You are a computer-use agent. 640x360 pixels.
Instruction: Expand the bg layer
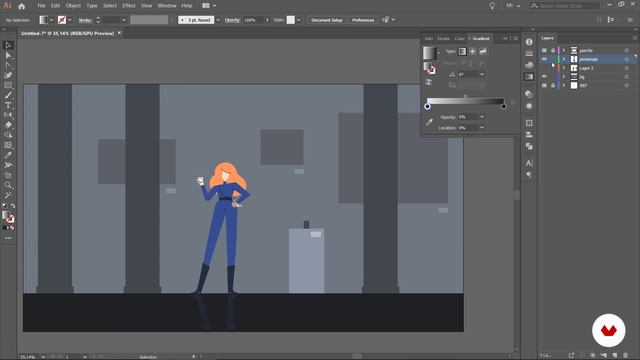[564, 76]
